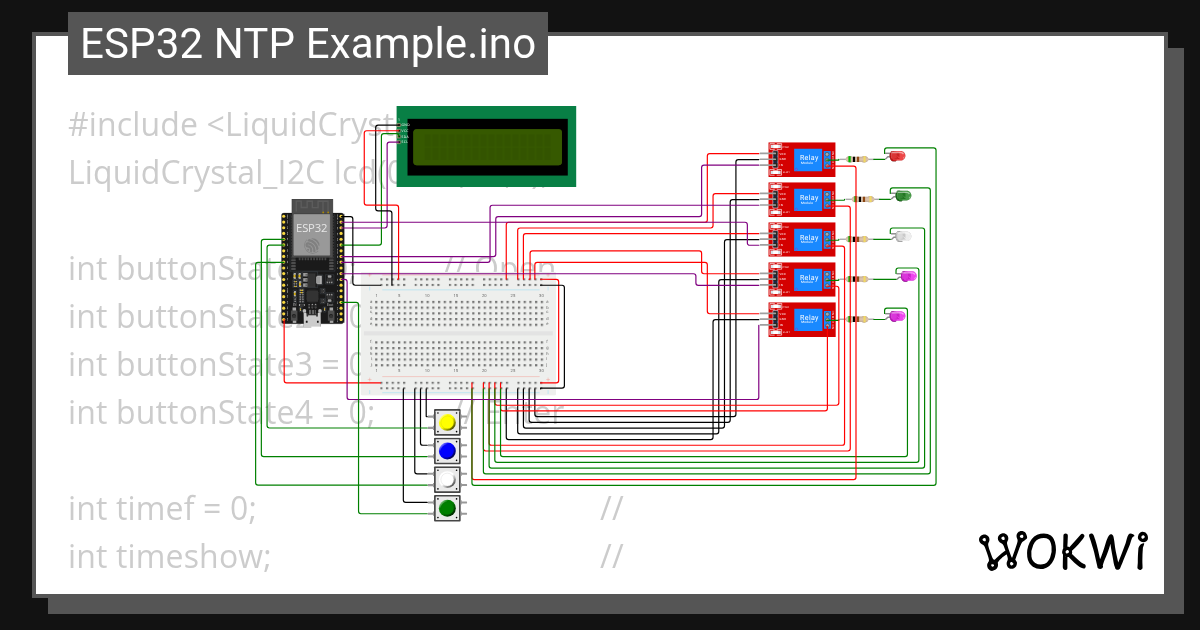This screenshot has height=630, width=1200.
Task: Click the micro-USB connector on the ESP32
Action: 313,320
